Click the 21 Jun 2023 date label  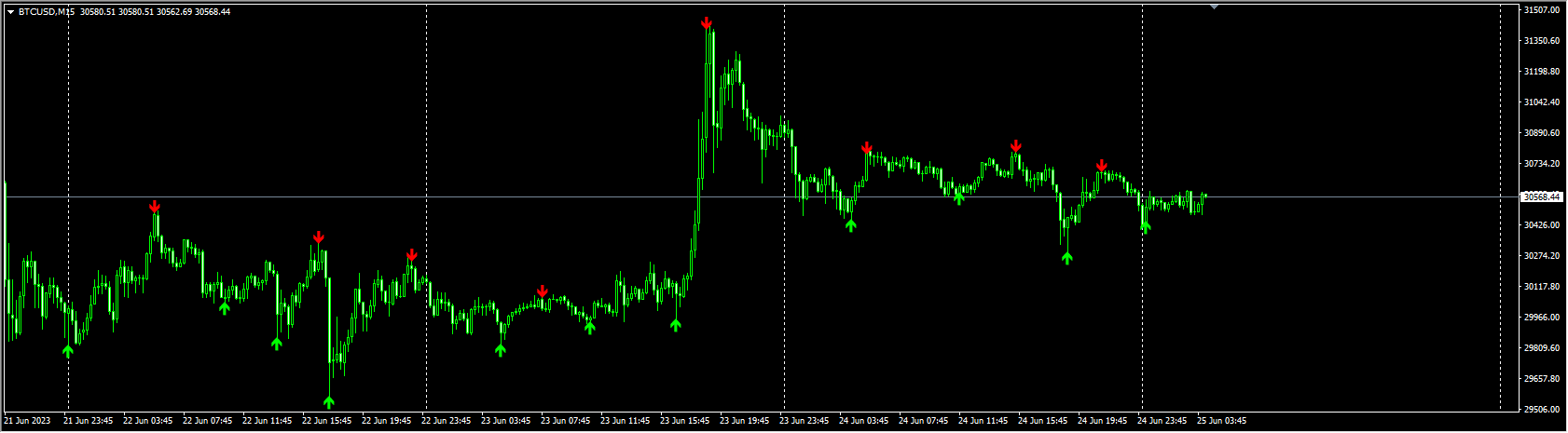(x=27, y=421)
